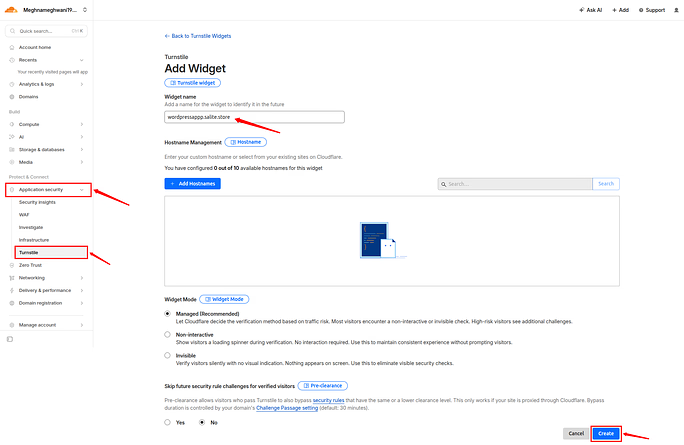Viewport: 684px width, 445px height.
Task: Choose Yes for pre-clearance
Action: coord(168,422)
